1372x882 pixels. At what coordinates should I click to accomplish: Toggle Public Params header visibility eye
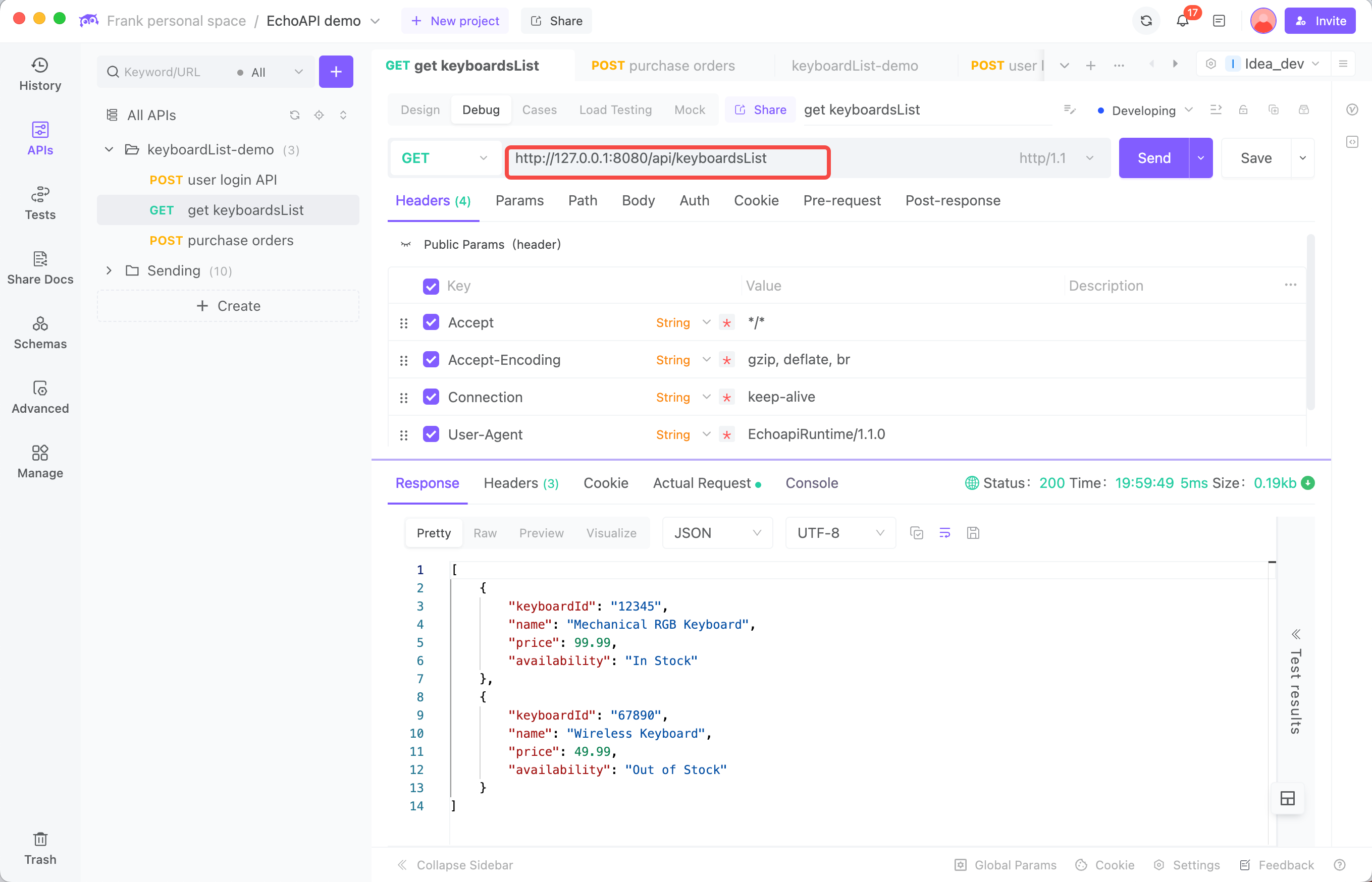click(x=405, y=245)
